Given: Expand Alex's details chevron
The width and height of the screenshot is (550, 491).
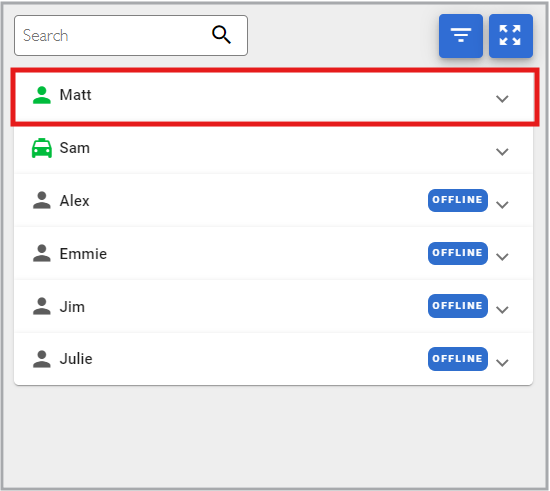Looking at the screenshot, I should click(x=502, y=204).
